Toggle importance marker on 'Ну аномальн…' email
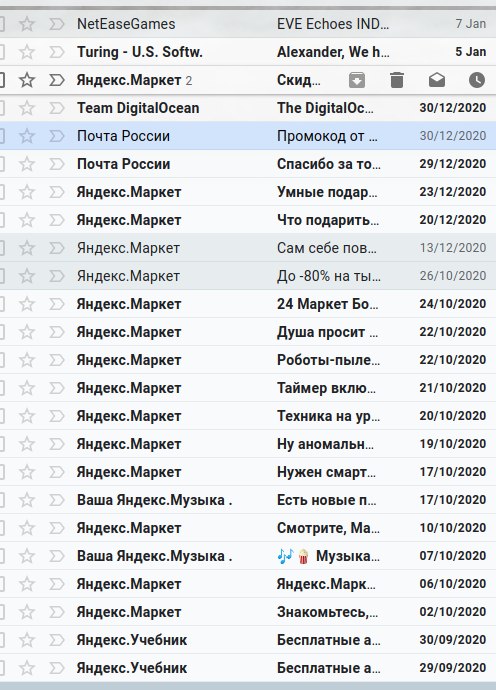Screen dimensions: 496x690 point(57,444)
